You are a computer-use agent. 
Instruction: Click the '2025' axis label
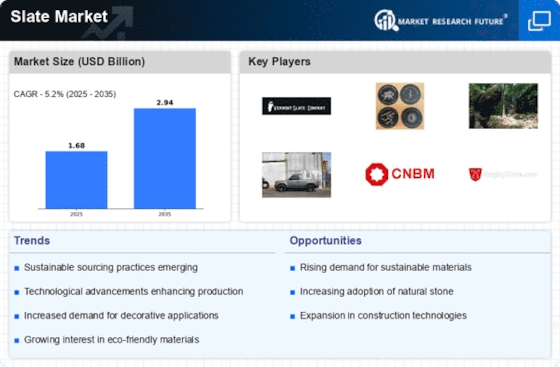(76, 214)
